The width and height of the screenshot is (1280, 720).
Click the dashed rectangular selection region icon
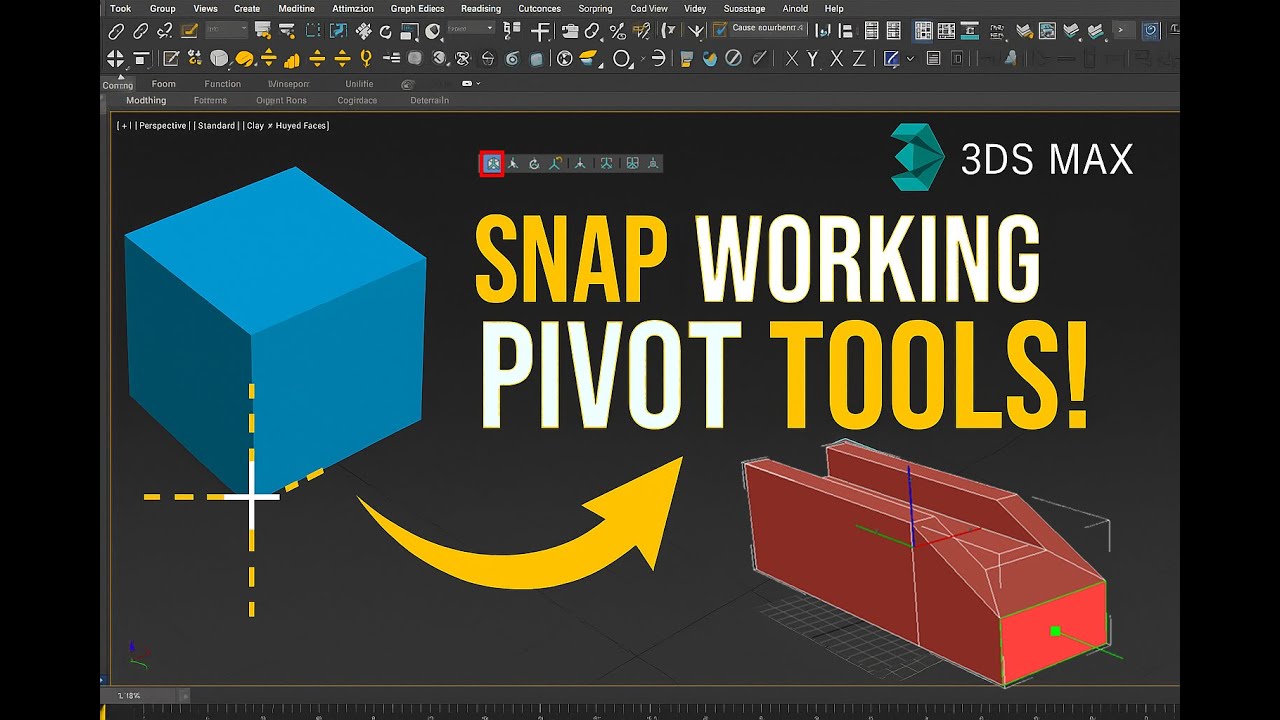tap(313, 31)
